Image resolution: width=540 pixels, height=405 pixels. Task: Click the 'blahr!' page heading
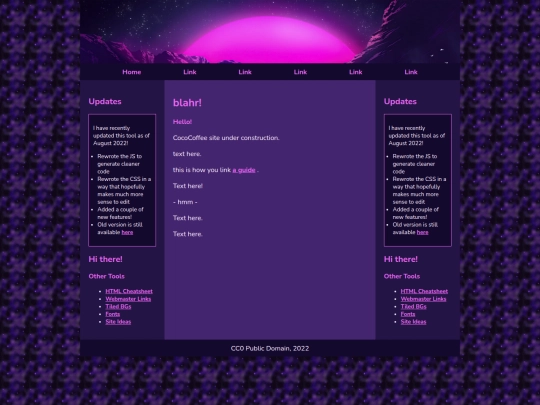(187, 103)
